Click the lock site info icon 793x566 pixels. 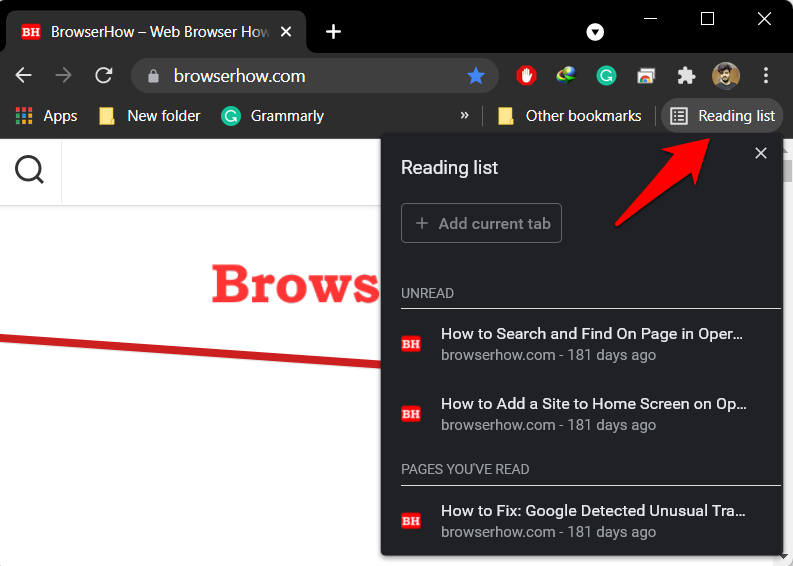point(153,76)
